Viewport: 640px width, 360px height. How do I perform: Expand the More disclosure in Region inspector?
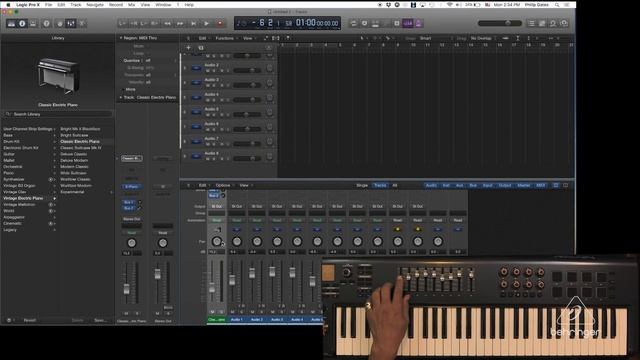tap(122, 89)
